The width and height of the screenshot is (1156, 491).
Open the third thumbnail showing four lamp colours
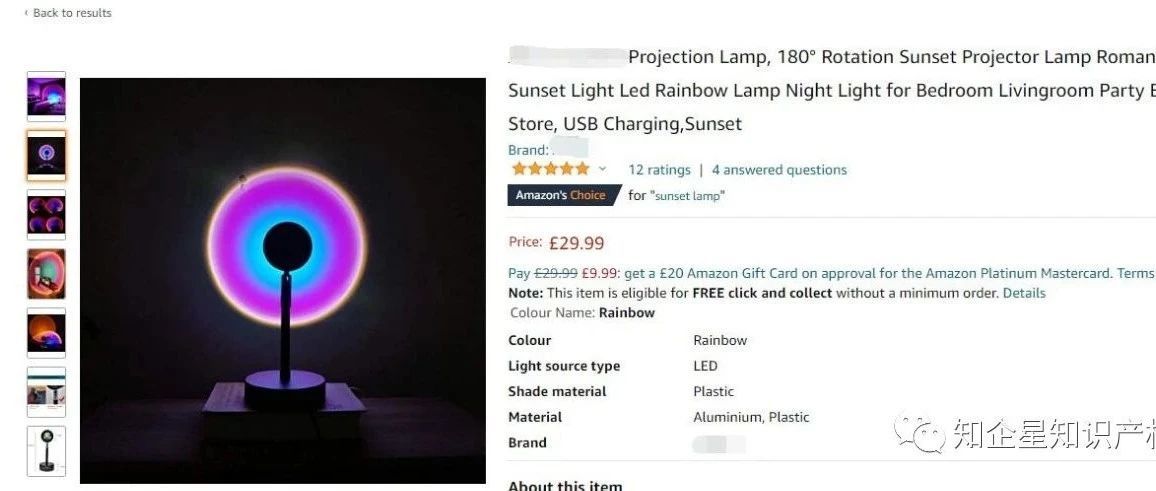coord(46,215)
